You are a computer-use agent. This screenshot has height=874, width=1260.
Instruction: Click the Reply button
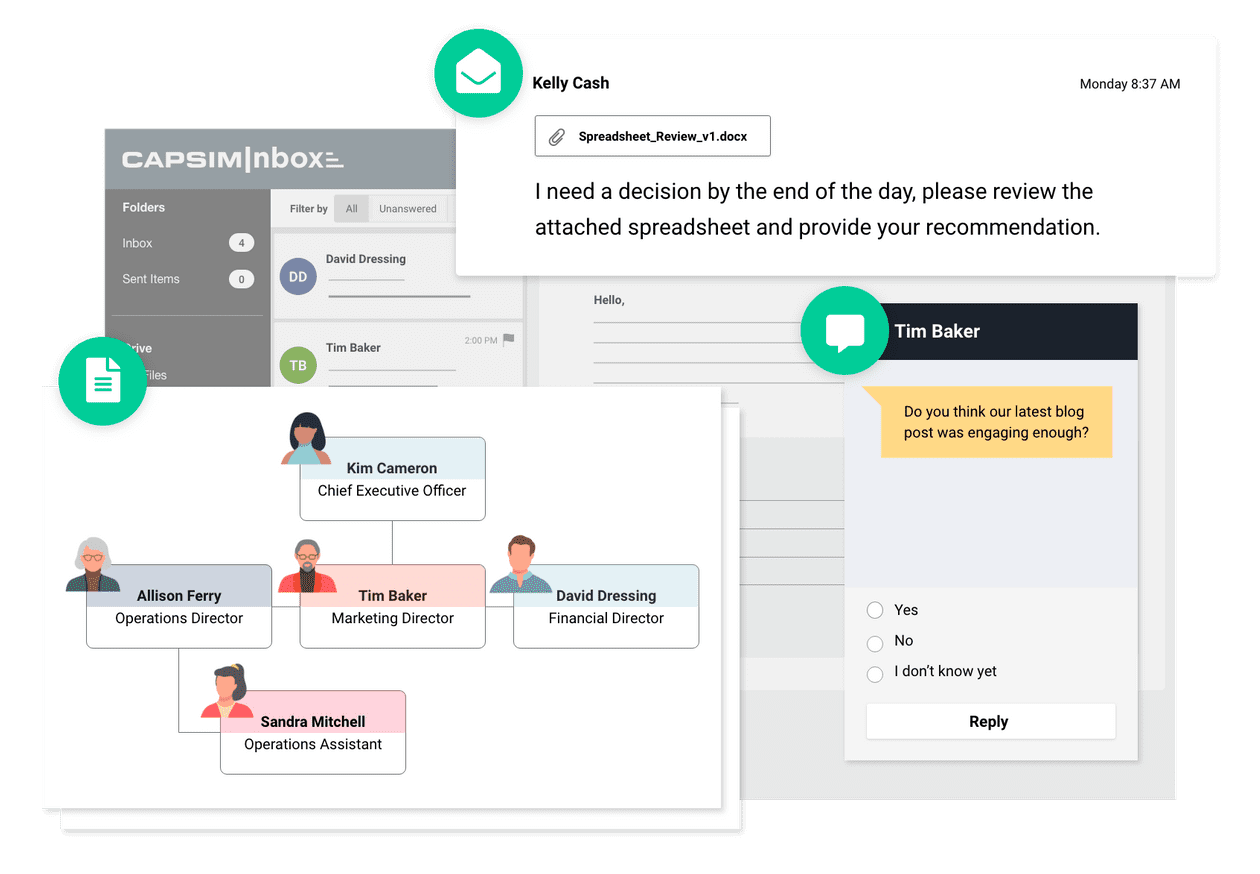click(989, 721)
